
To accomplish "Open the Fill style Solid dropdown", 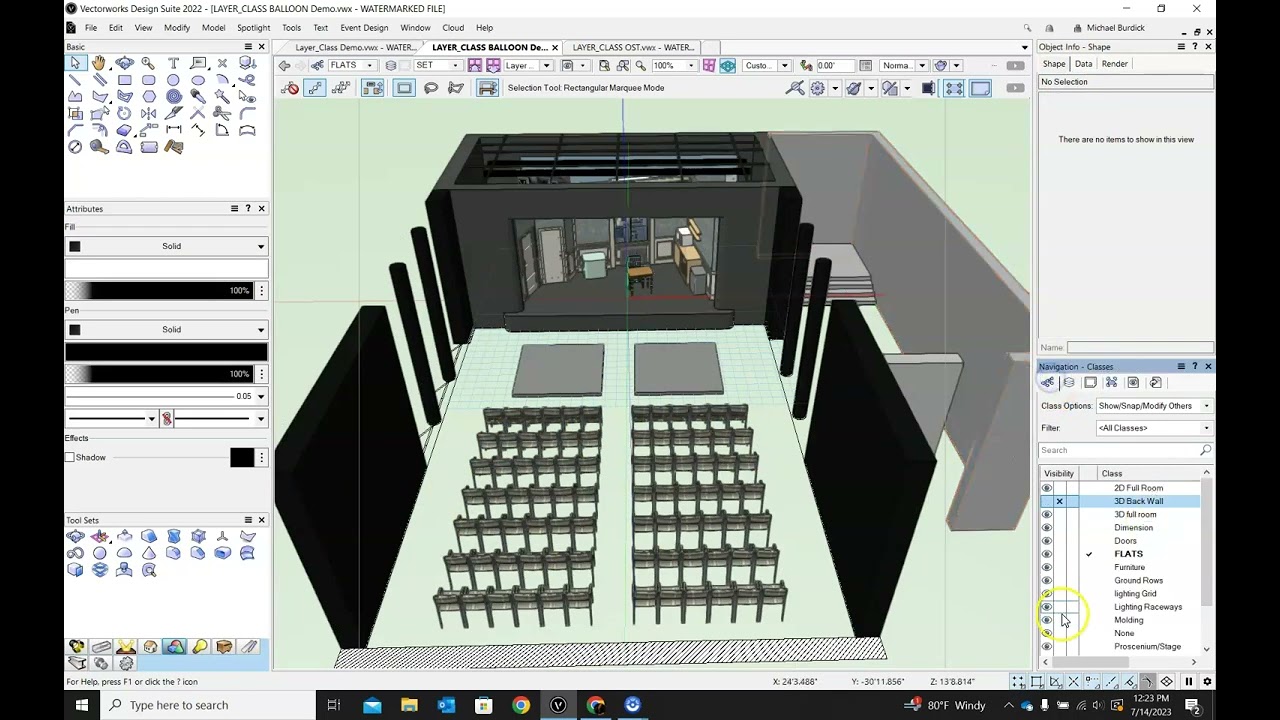I will click(x=166, y=246).
